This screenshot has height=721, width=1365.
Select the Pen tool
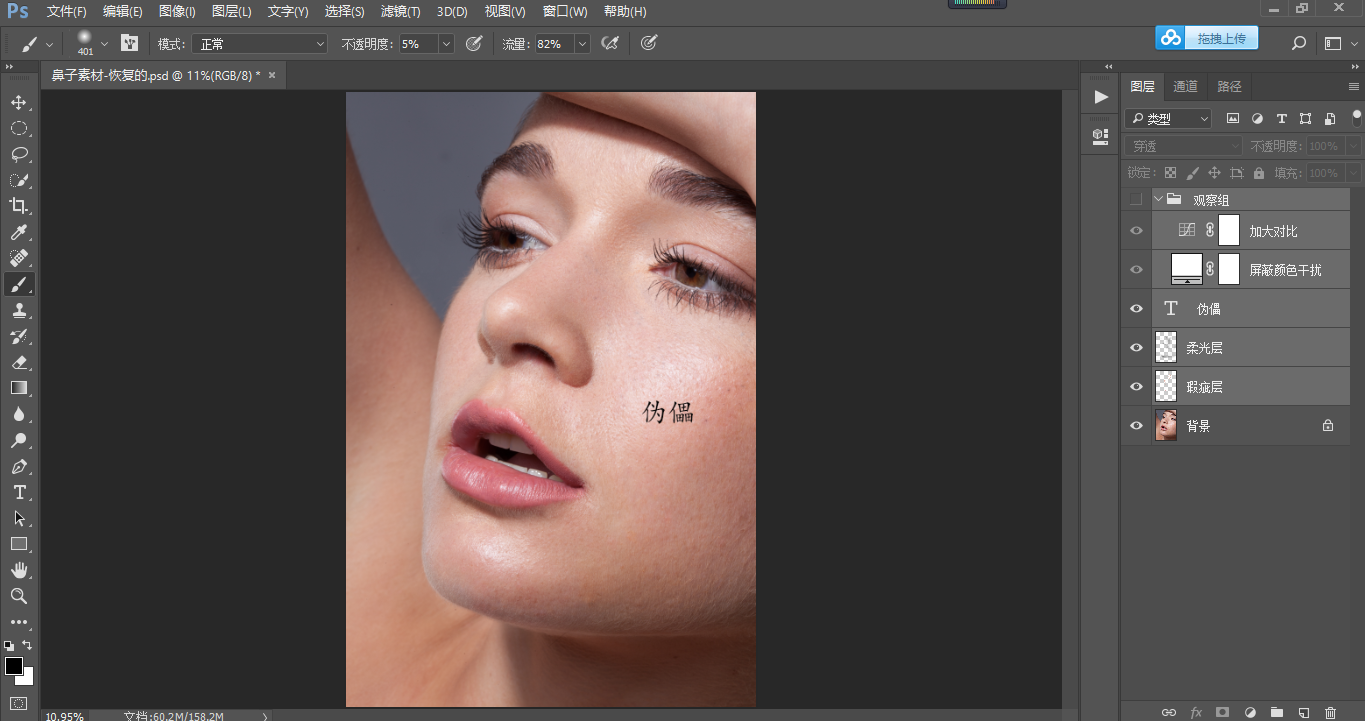coord(19,466)
